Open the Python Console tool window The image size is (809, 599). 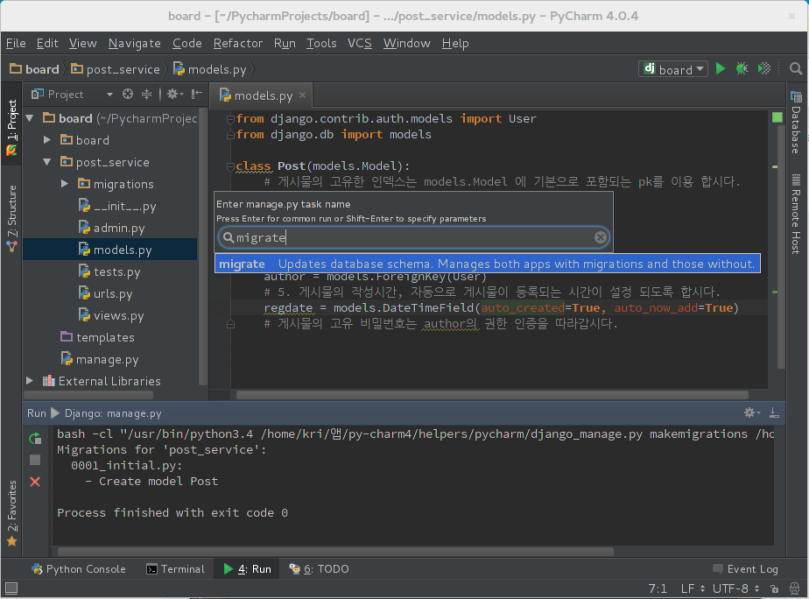click(79, 569)
